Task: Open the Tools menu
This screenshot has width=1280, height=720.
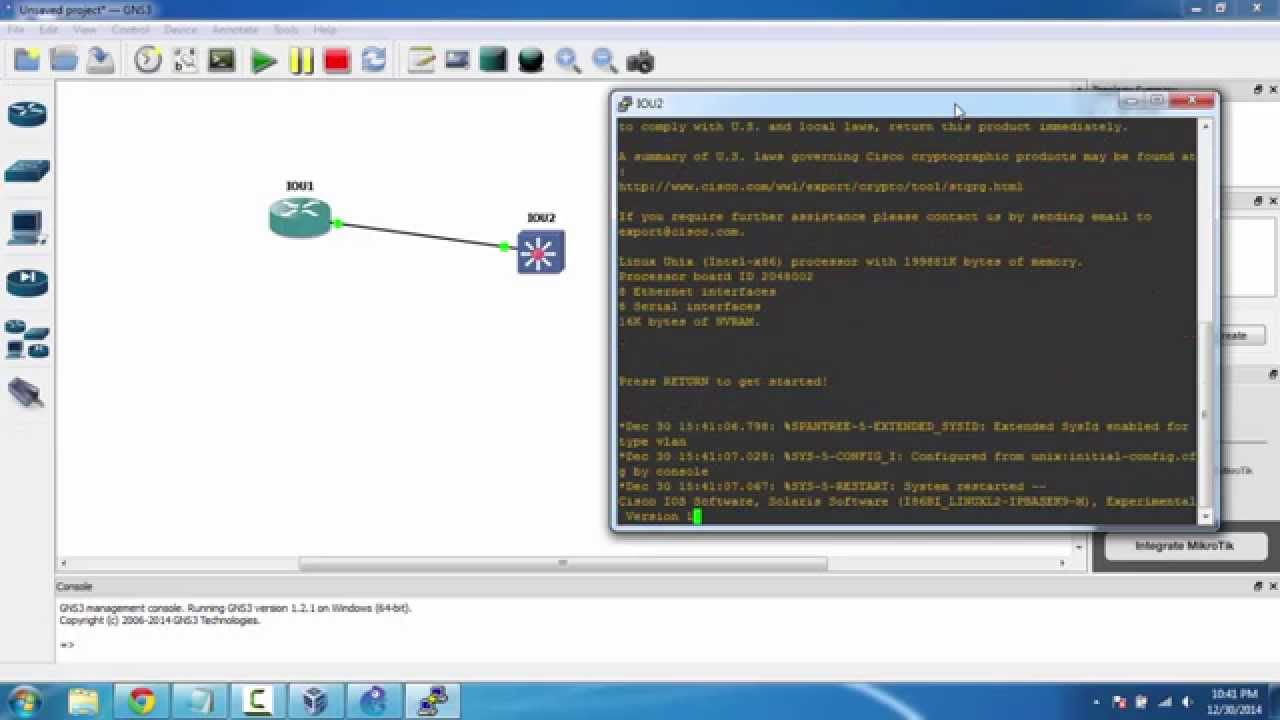Action: (286, 30)
